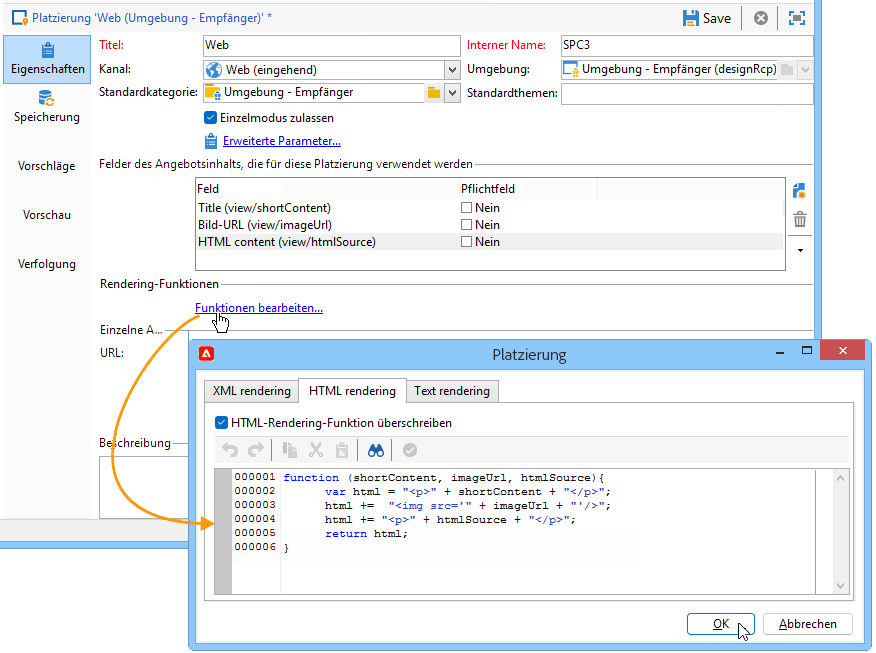
Task: Switch to the Text rendering tab
Action: (452, 391)
